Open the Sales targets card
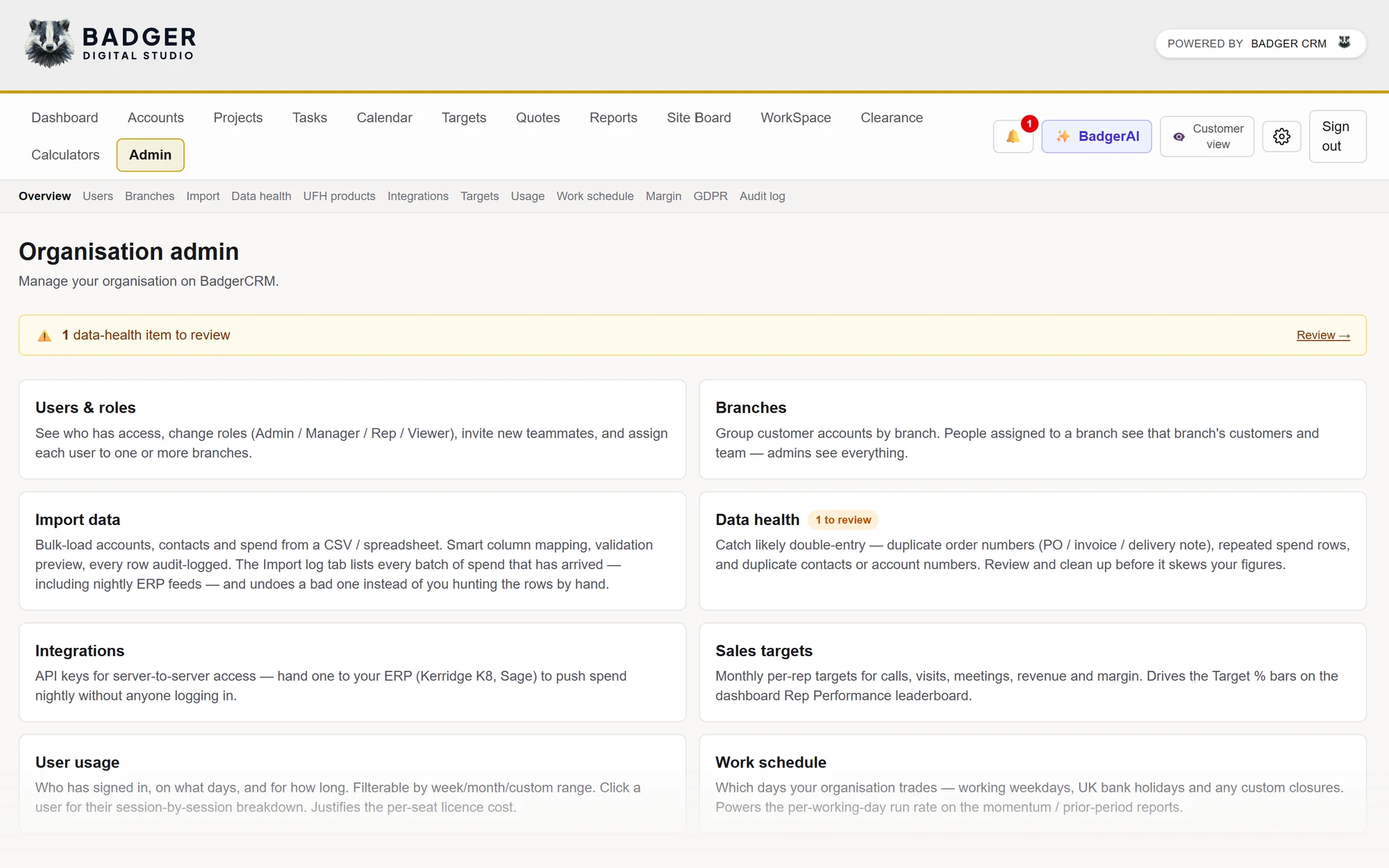The height and width of the screenshot is (868, 1389). click(x=1033, y=672)
